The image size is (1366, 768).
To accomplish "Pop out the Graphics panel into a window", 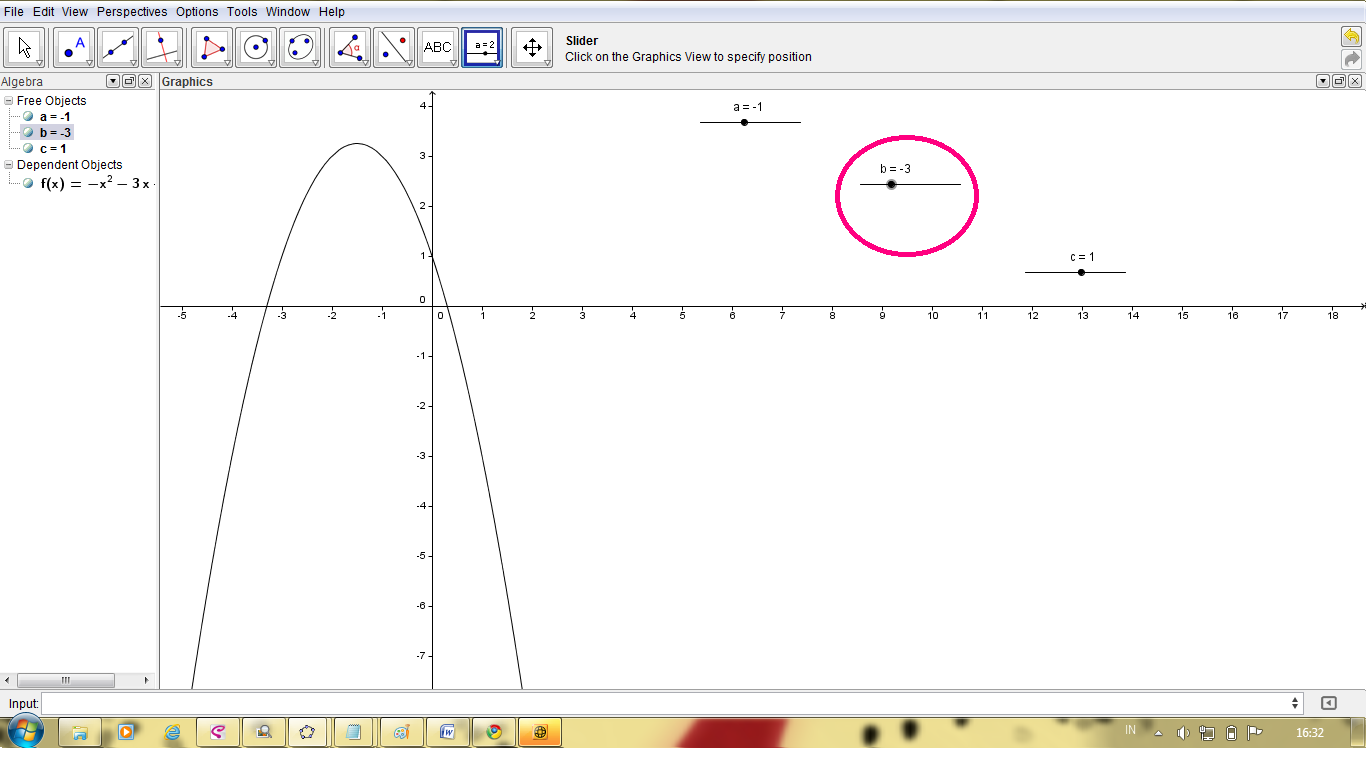I will click(1339, 81).
